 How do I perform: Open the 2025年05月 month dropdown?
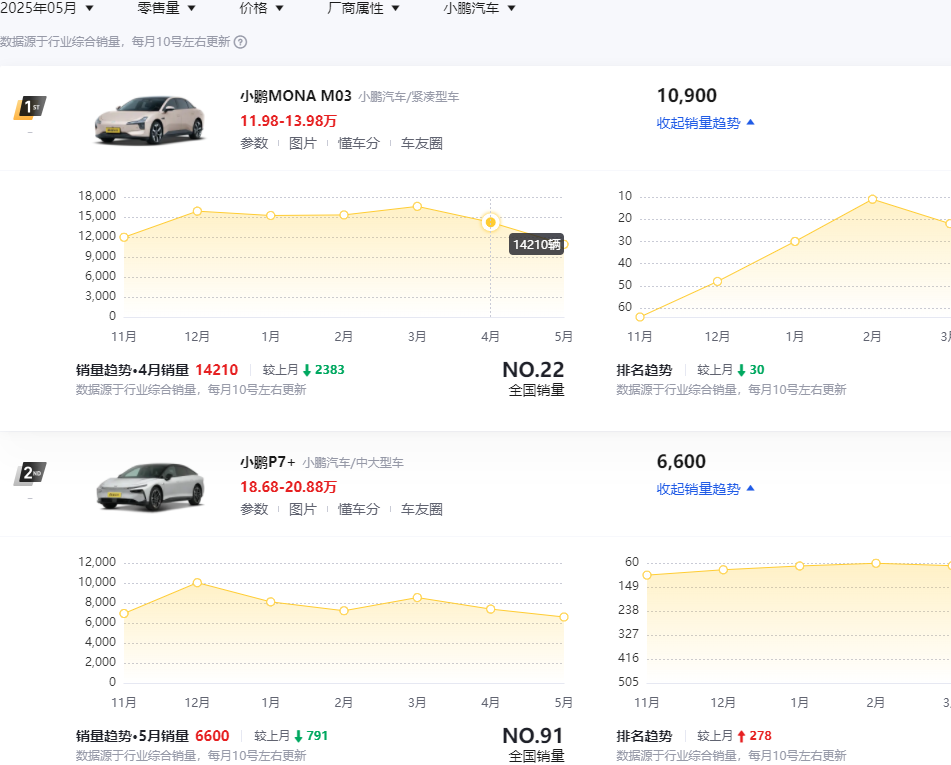click(x=47, y=8)
